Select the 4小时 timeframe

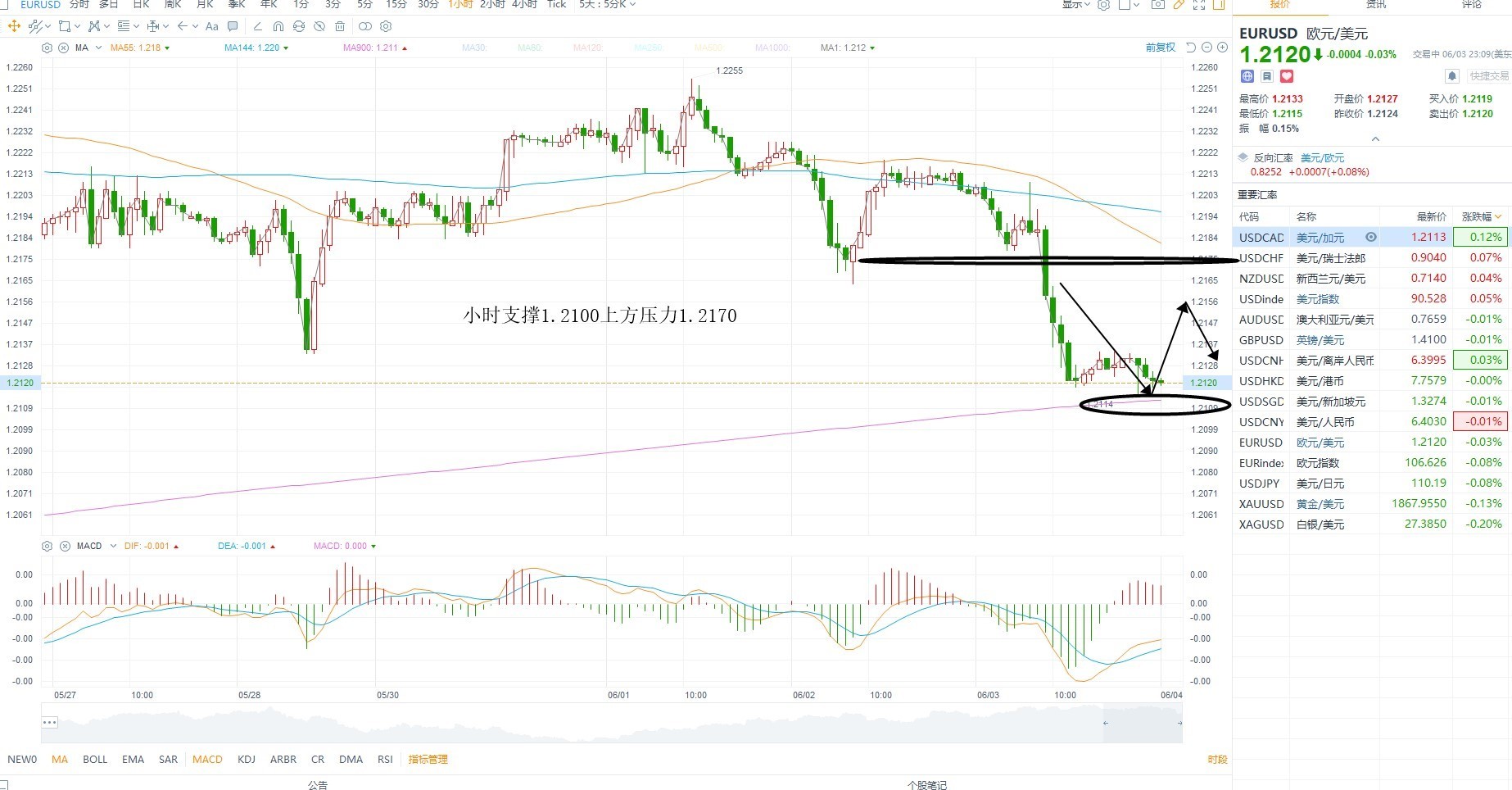524,4
